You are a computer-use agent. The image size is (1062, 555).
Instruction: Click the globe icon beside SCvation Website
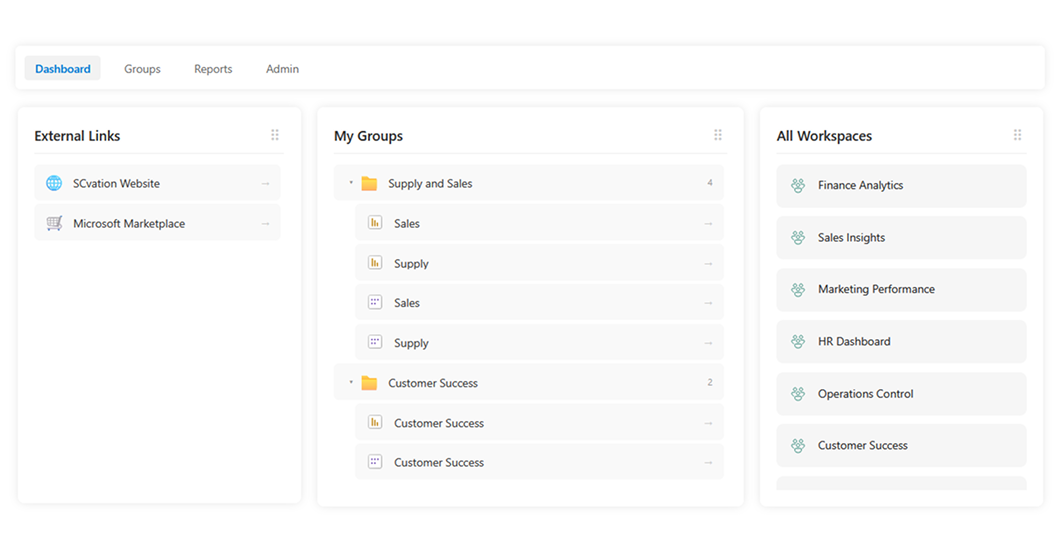pos(54,183)
